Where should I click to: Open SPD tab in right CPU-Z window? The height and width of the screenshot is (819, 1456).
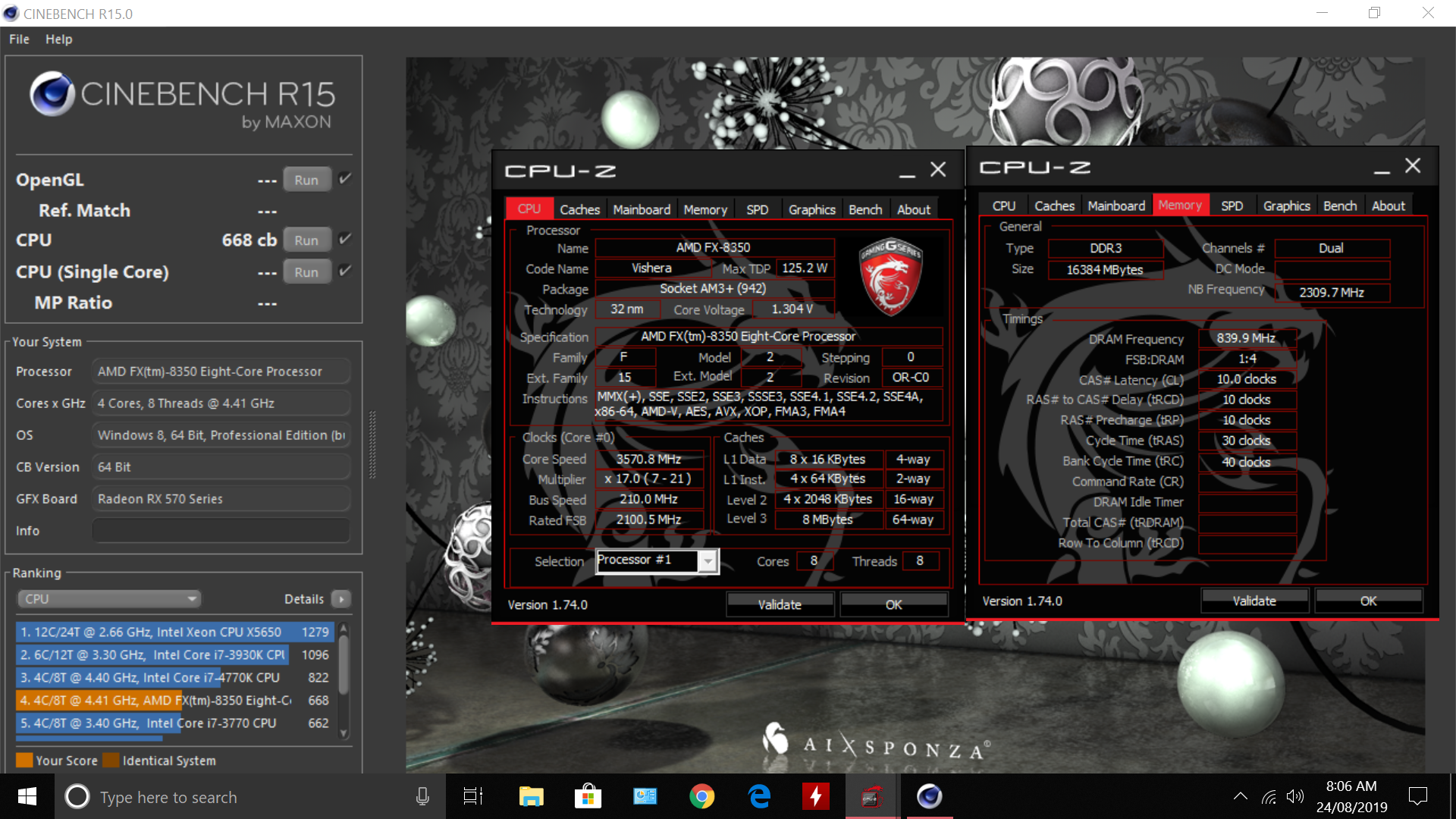point(1232,206)
